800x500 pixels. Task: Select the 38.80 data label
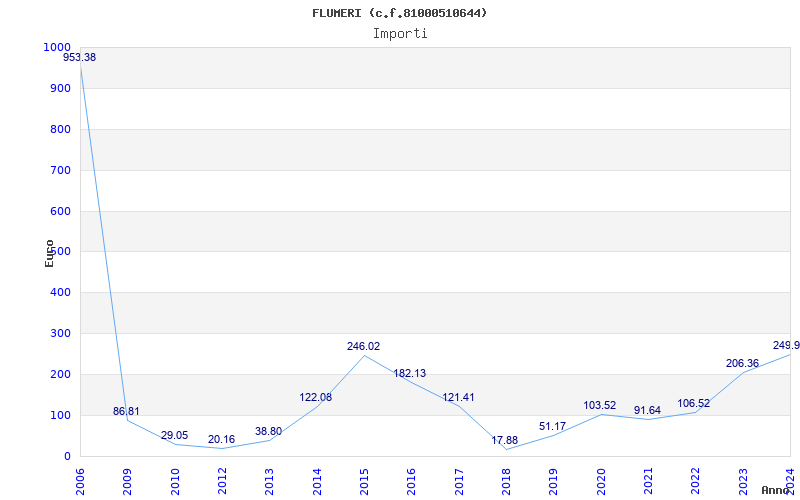point(268,431)
